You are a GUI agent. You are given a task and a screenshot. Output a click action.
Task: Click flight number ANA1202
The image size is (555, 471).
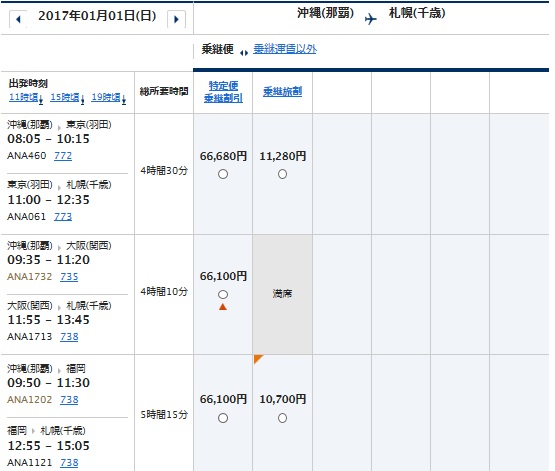point(30,400)
